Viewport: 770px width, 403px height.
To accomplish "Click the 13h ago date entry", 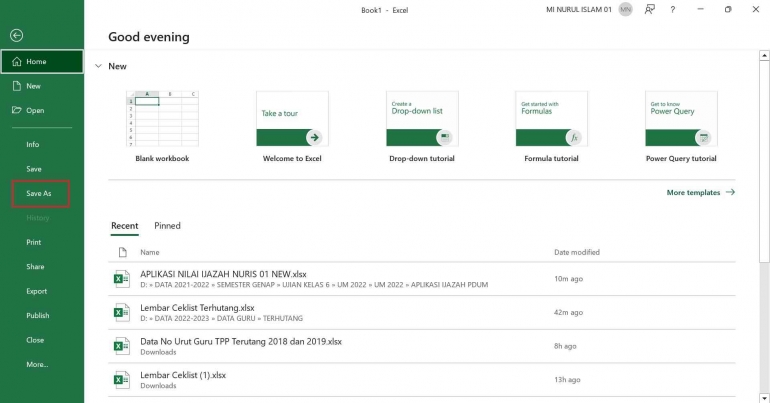I will [x=567, y=380].
